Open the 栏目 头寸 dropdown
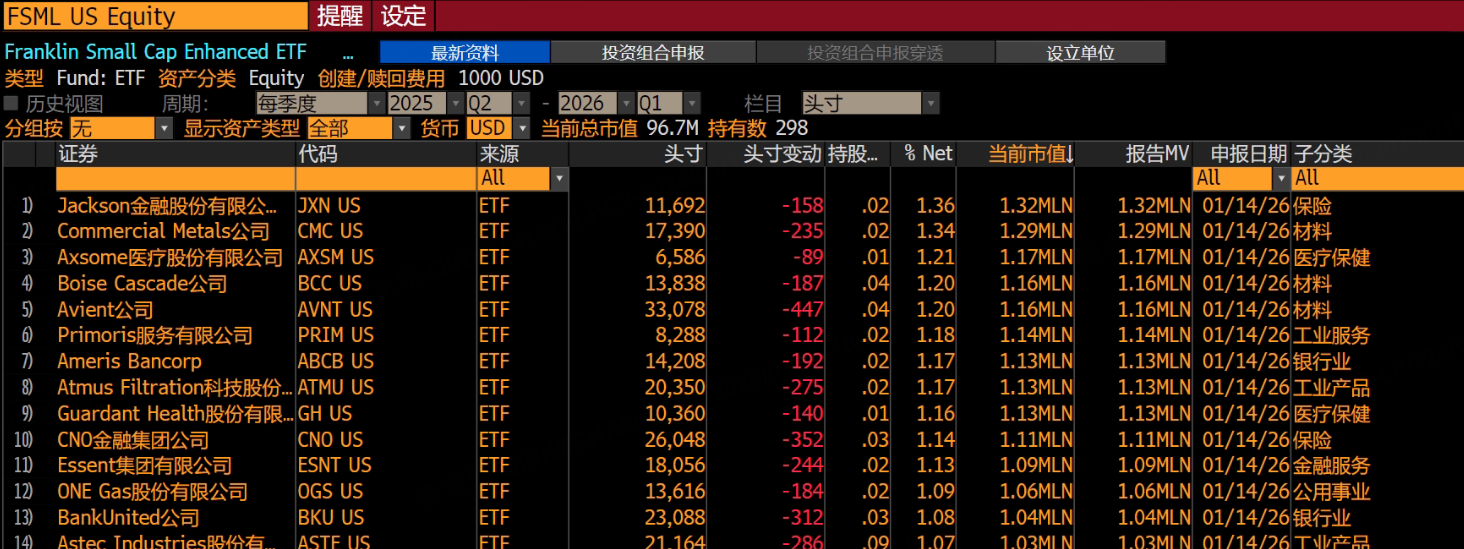 (x=870, y=103)
